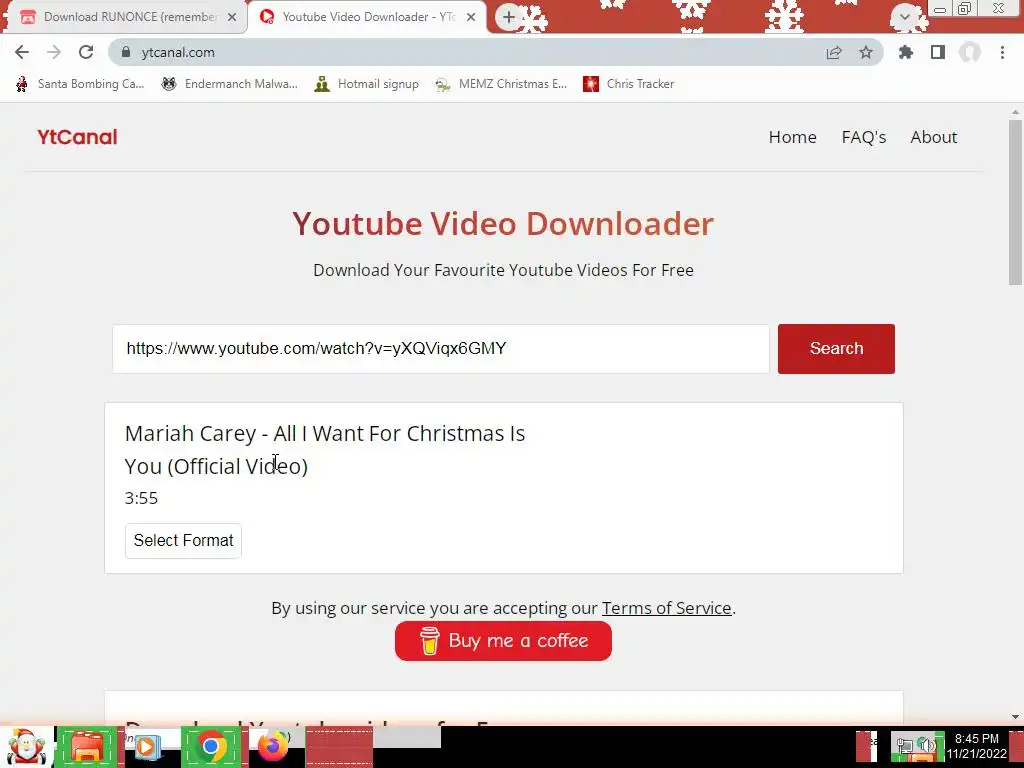
Task: Open the Extensions puzzle icon
Action: coord(905,52)
